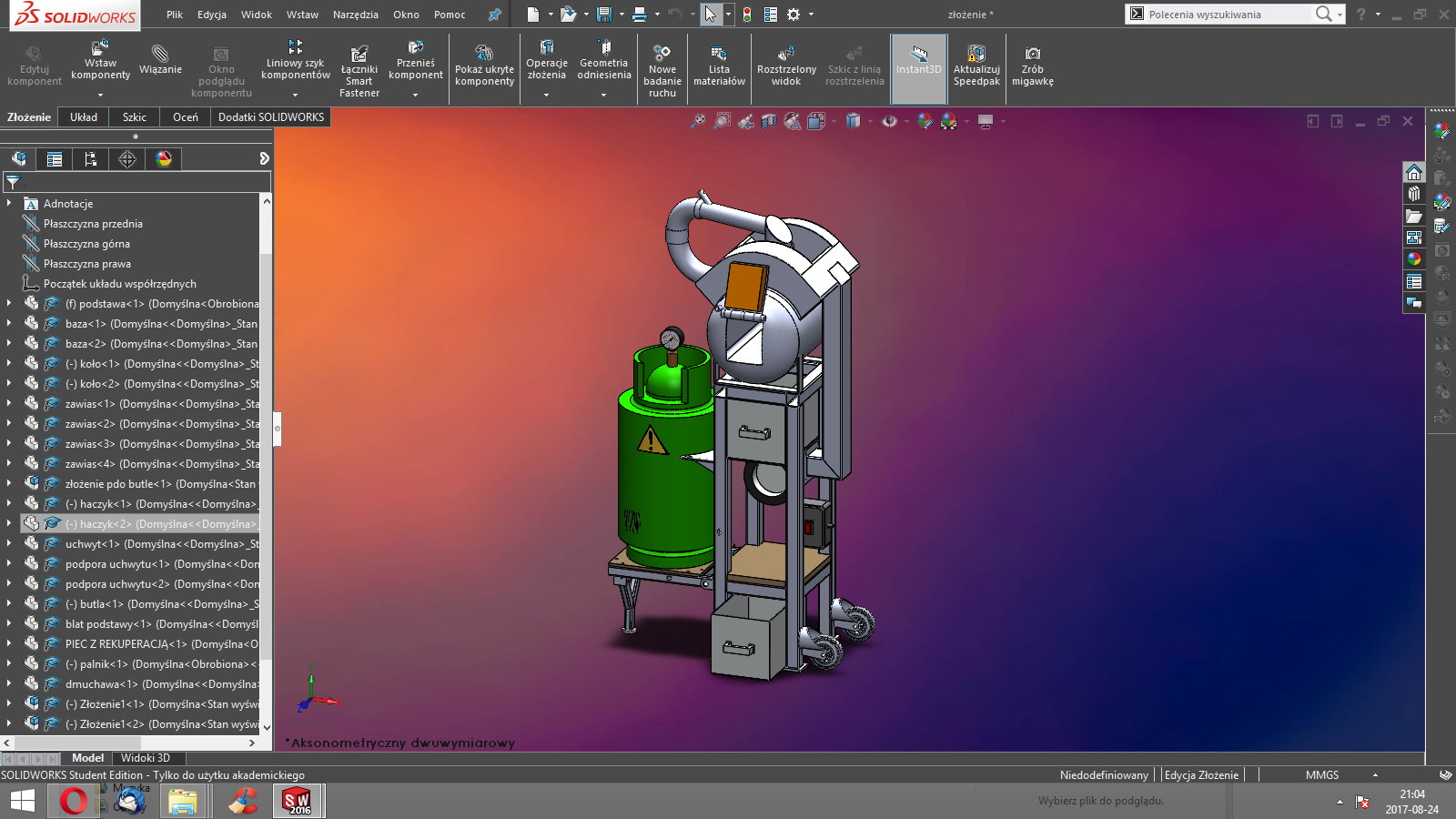Open the Narzędzia menu

coord(356,15)
